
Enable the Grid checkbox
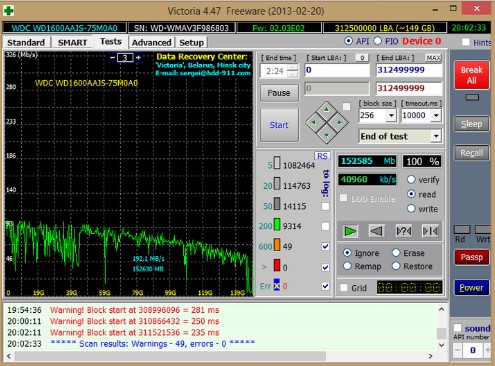point(344,287)
